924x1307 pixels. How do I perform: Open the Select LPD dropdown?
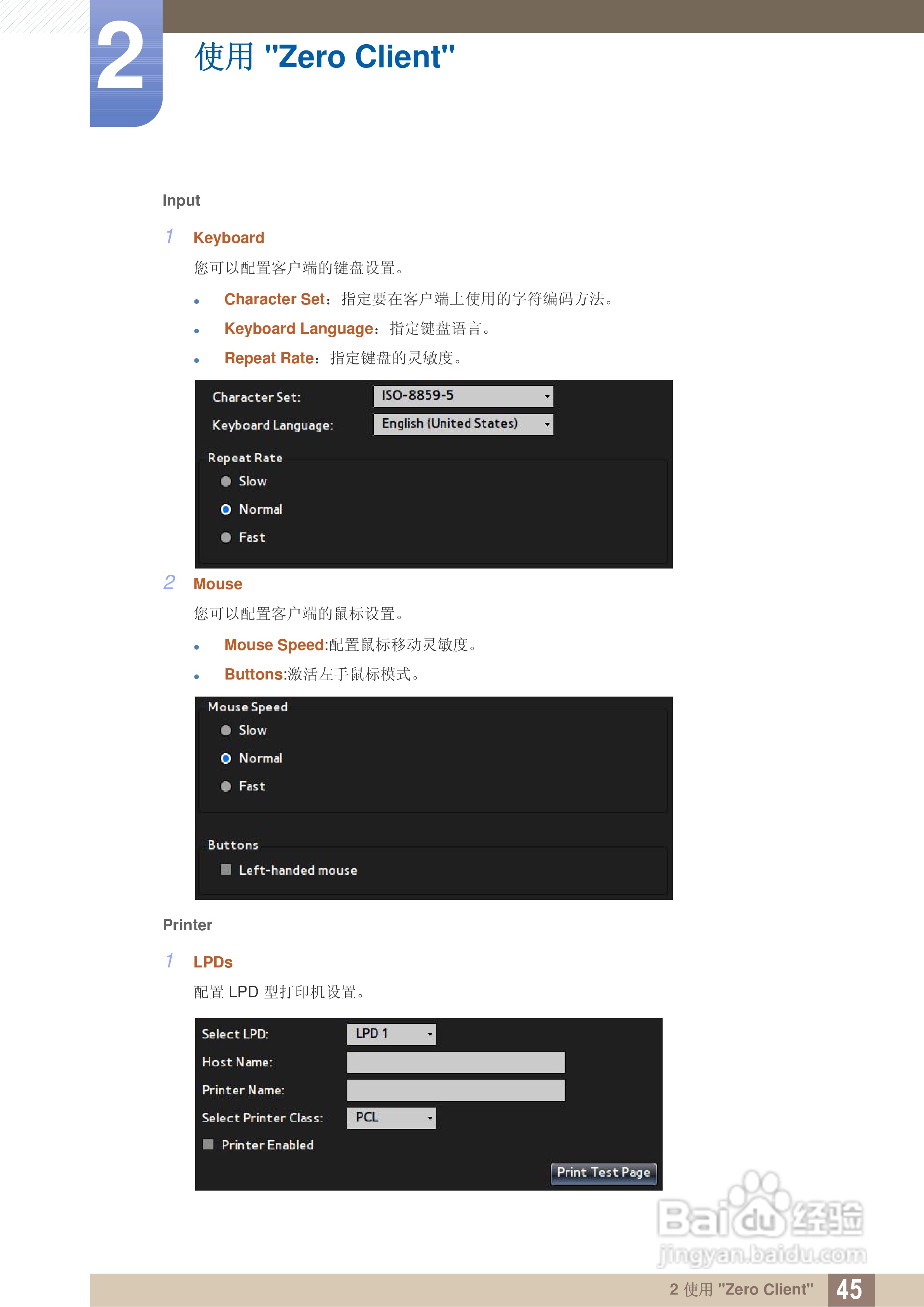[392, 1034]
